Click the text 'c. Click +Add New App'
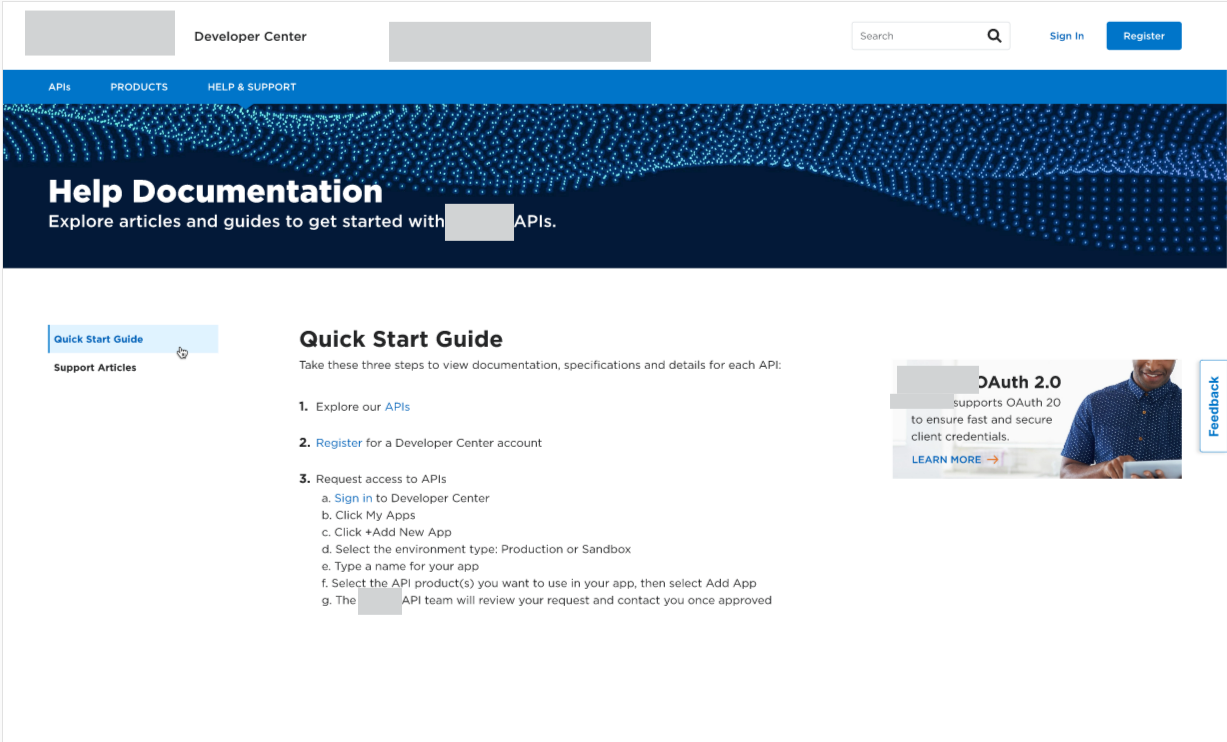This screenshot has width=1227, height=742. [386, 532]
